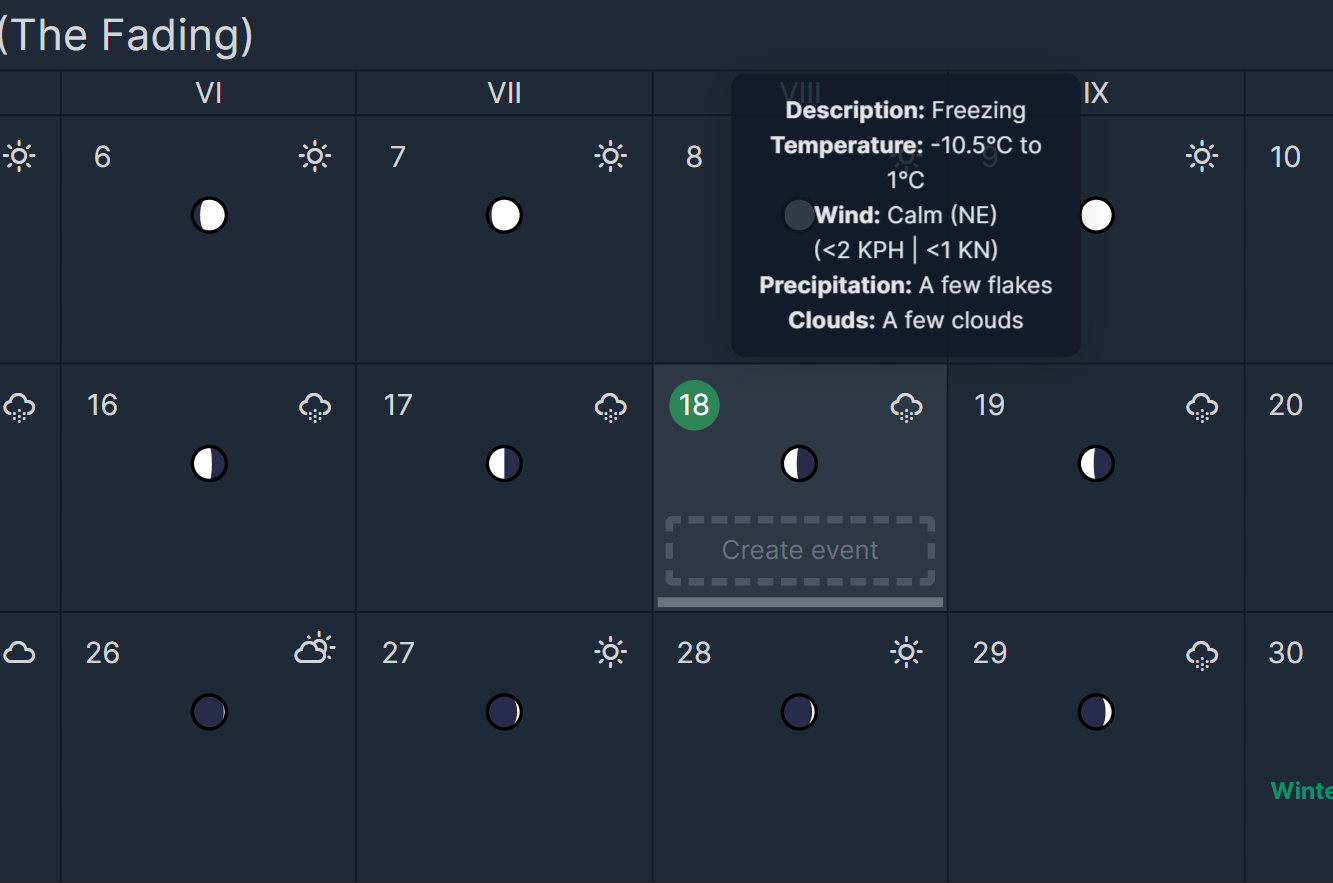Select the sunny icon on day 28

click(x=906, y=652)
